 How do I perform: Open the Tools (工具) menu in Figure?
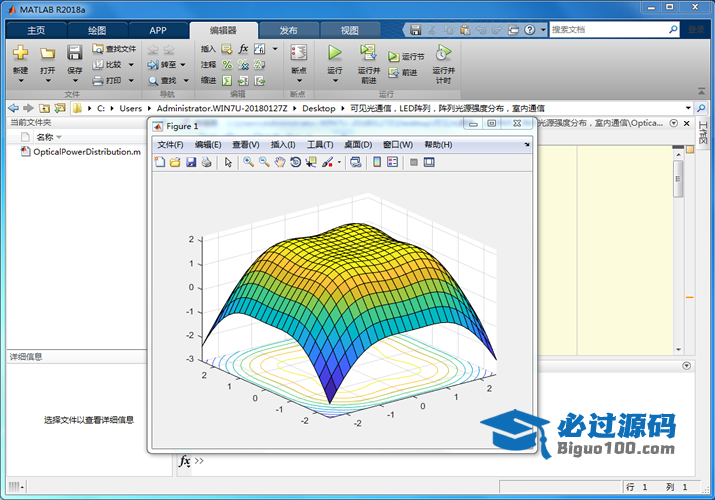[x=320, y=145]
